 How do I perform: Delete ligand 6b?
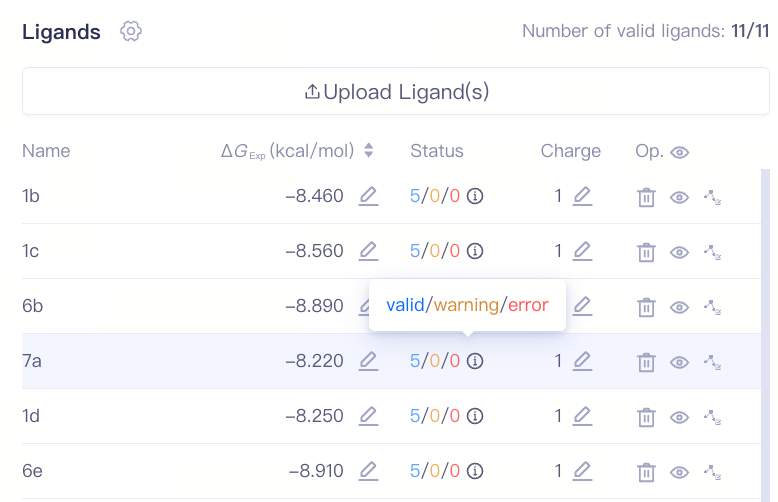(x=646, y=307)
